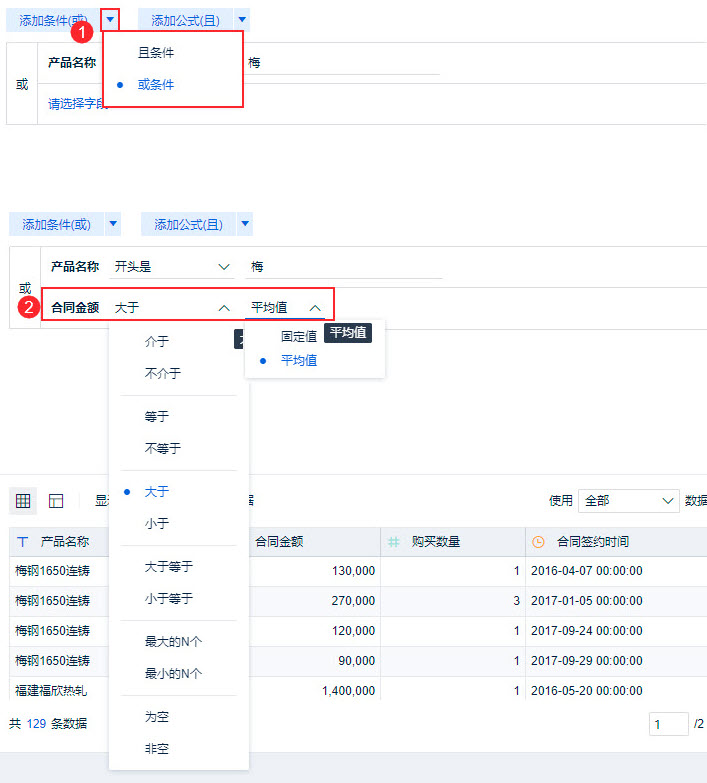Select 小于等于 from the operator list
Screen dimensions: 707x783
point(169,598)
